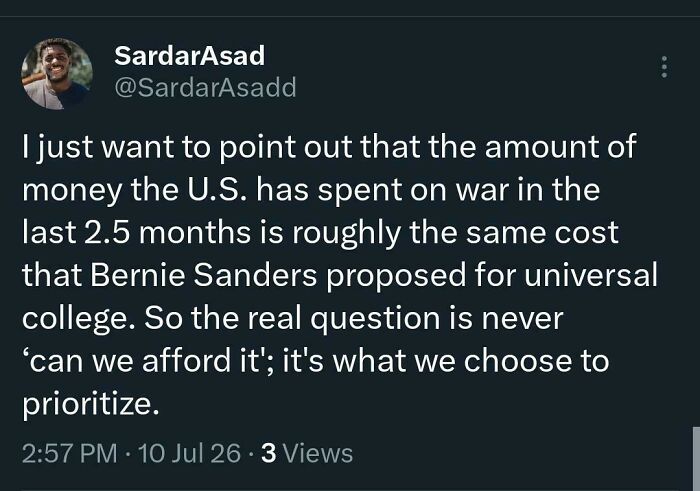Screen dimensions: 700x491
Task: Select the 10 Jul 26 date
Action: [x=190, y=454]
